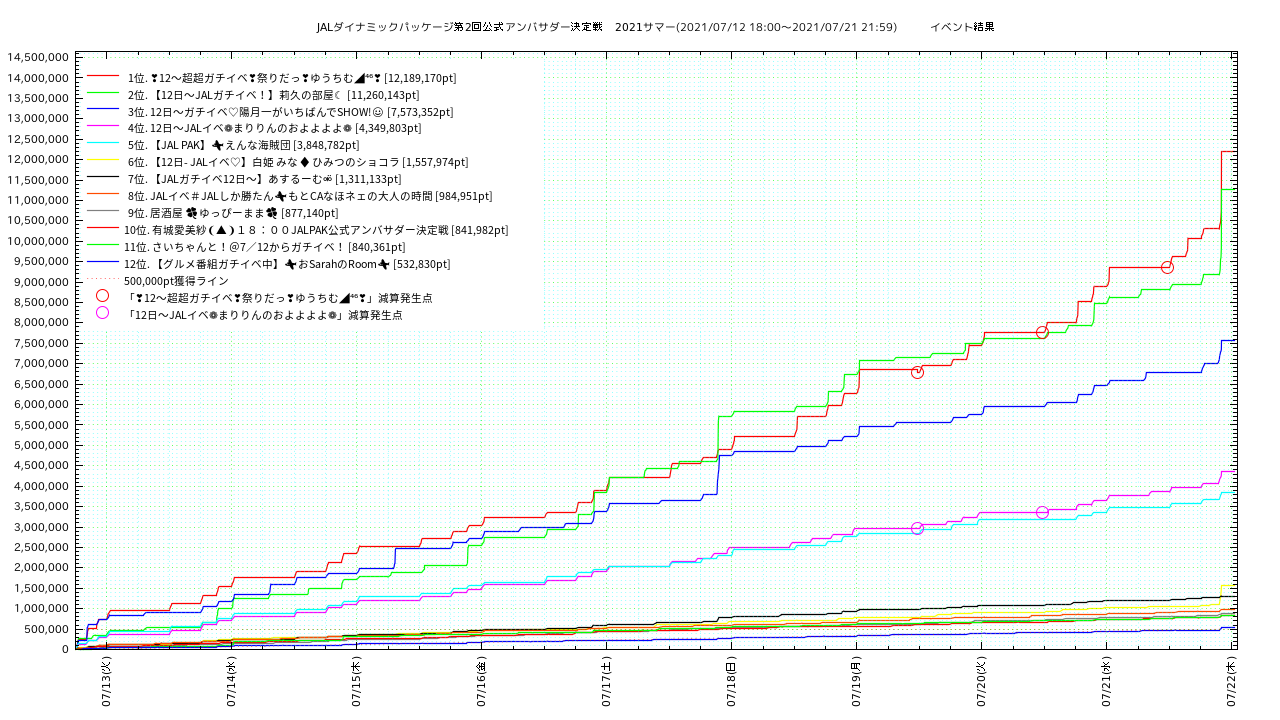Screen dimensions: 1280x720
Task: Click legend entry '6位' 白姫 みな ひみつのショコラ
Action: pos(298,162)
